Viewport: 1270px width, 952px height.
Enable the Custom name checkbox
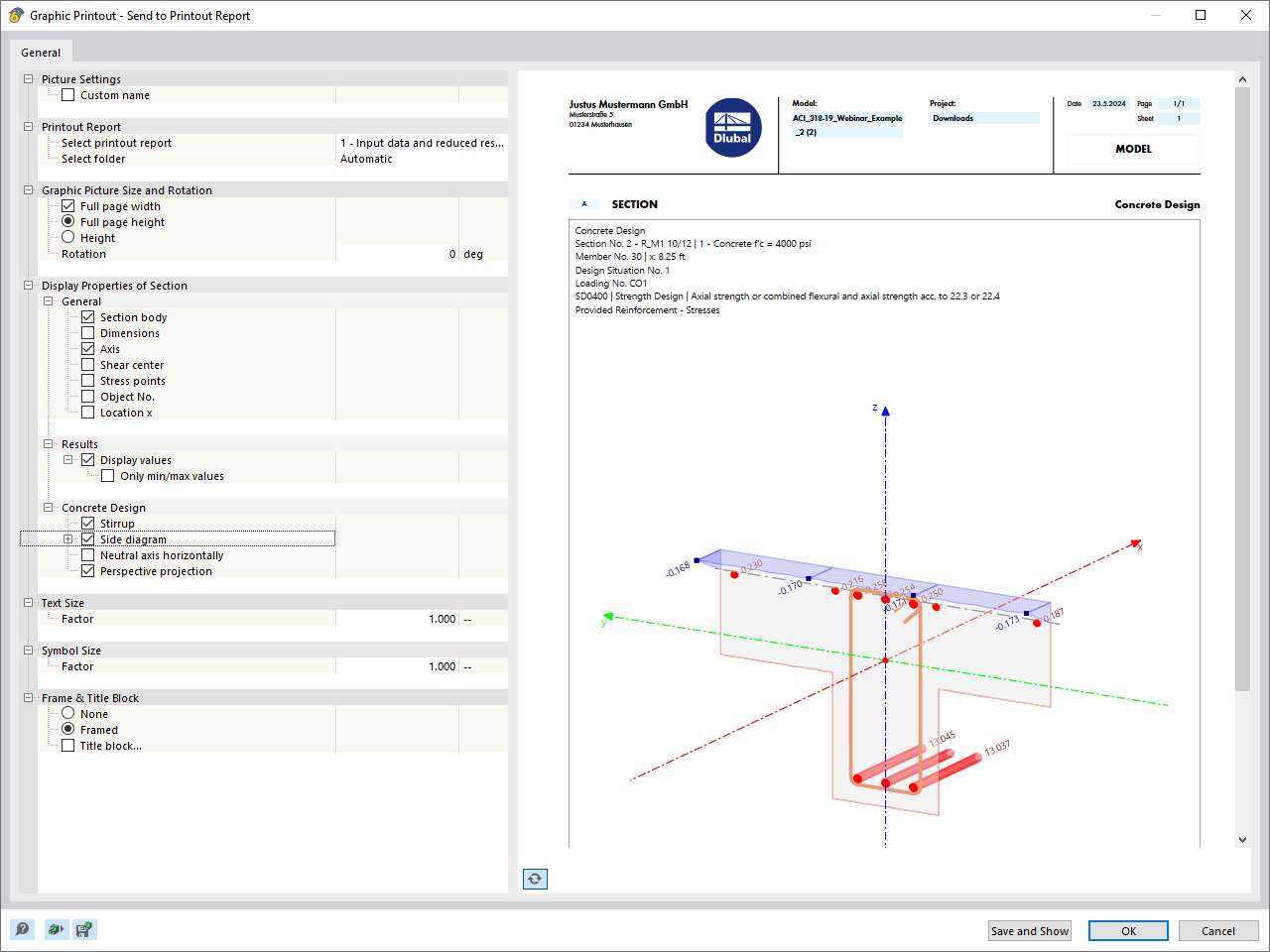(x=67, y=94)
